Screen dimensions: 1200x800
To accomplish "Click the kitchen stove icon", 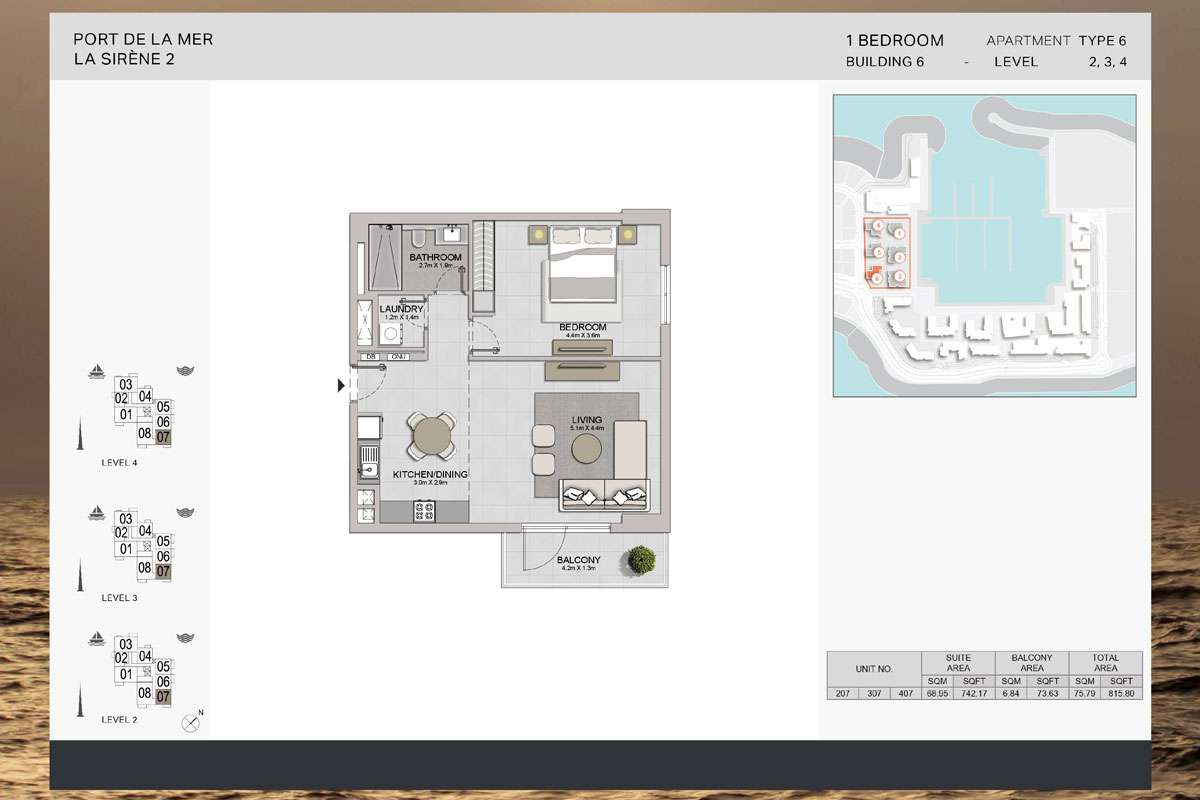I will click(425, 511).
